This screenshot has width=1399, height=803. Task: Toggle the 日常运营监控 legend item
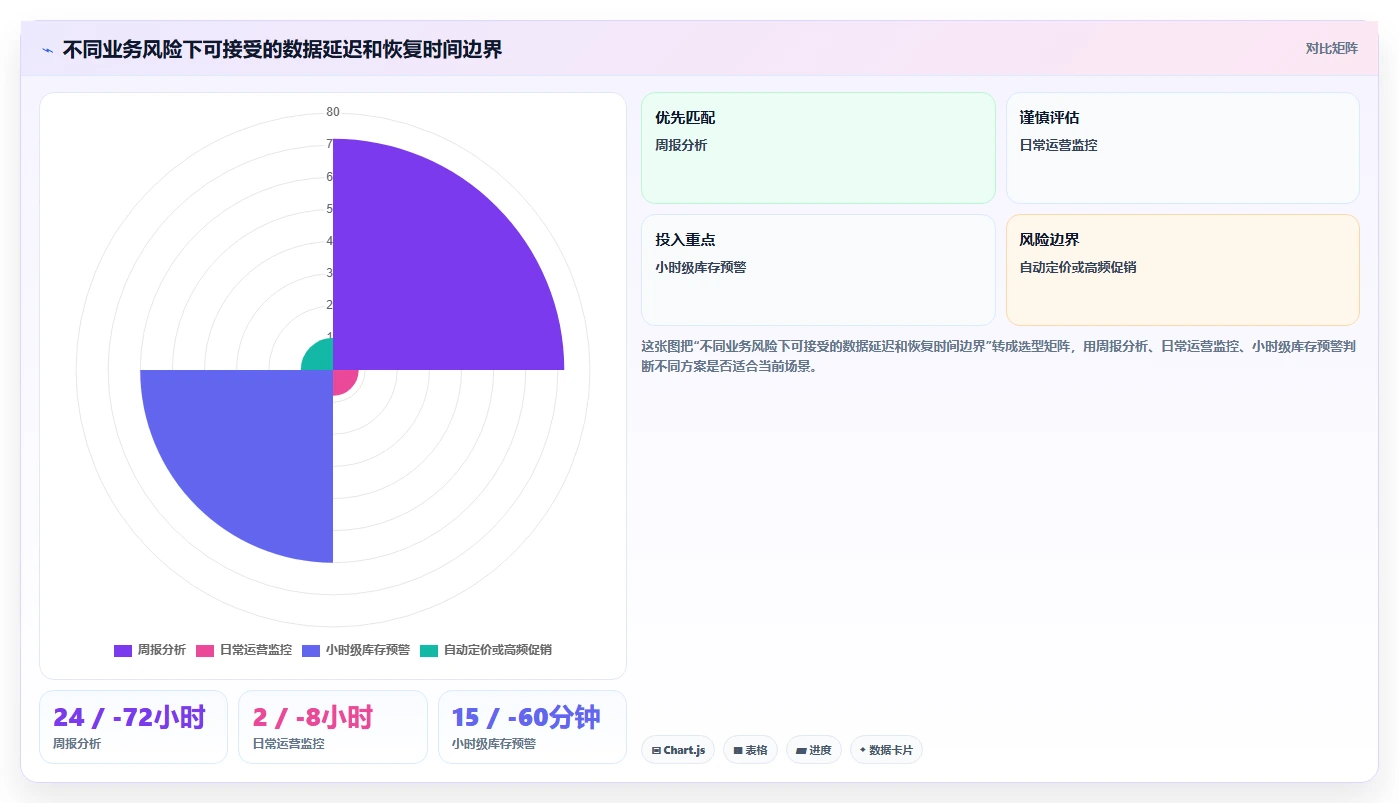244,650
